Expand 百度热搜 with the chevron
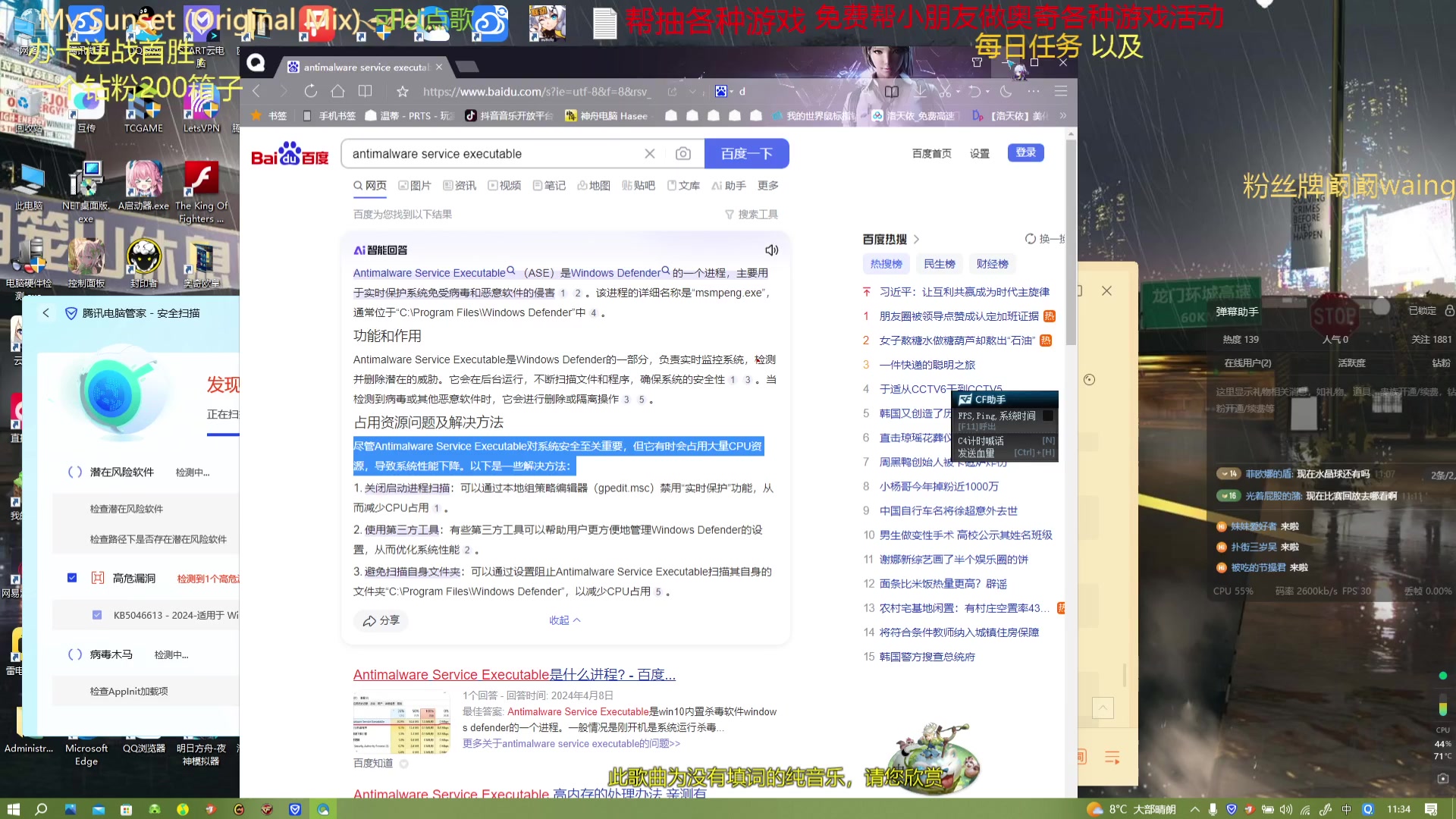Image resolution: width=1456 pixels, height=819 pixels. click(916, 239)
